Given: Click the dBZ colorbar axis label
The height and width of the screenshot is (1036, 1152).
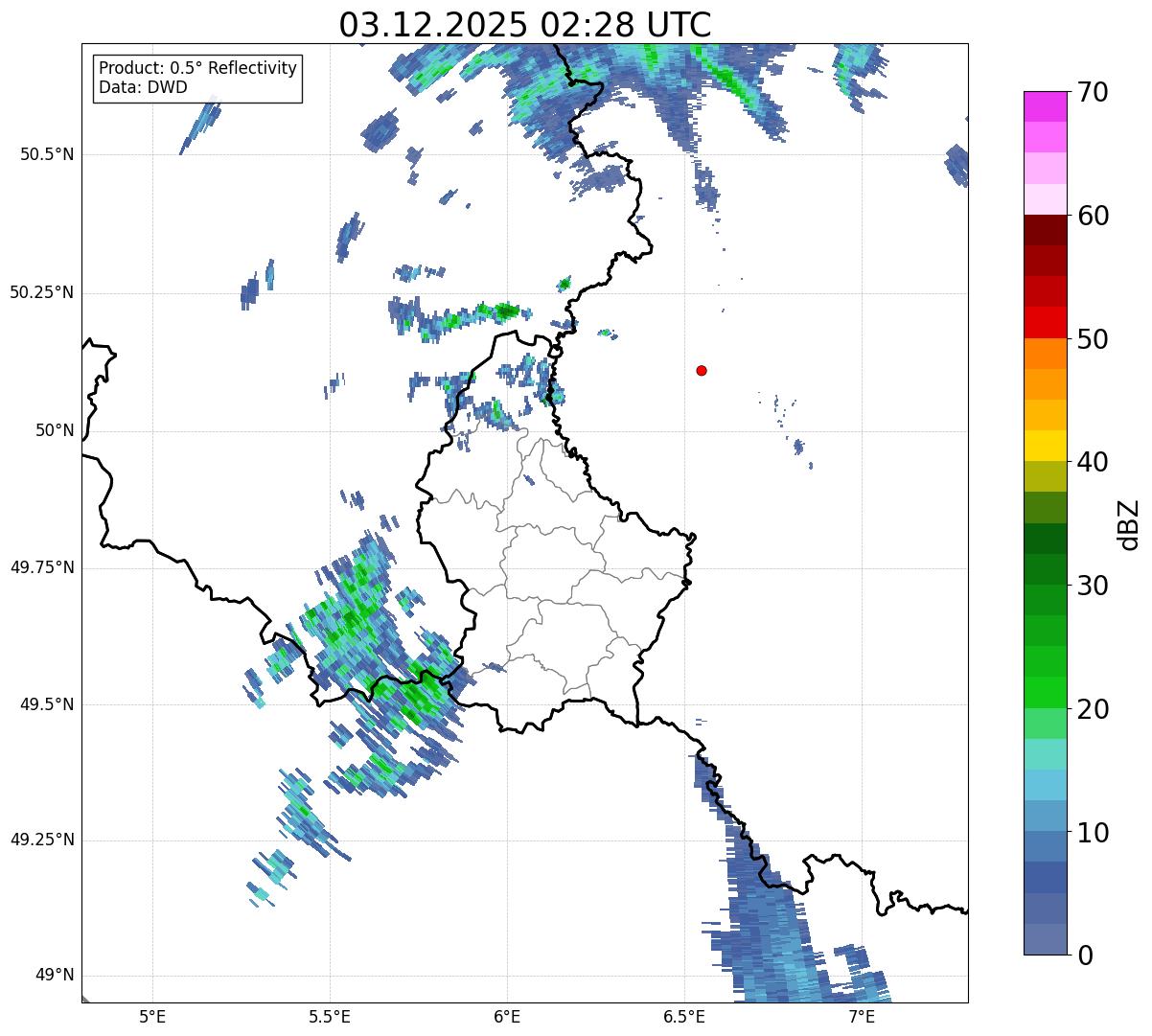Looking at the screenshot, I should 1129,523.
